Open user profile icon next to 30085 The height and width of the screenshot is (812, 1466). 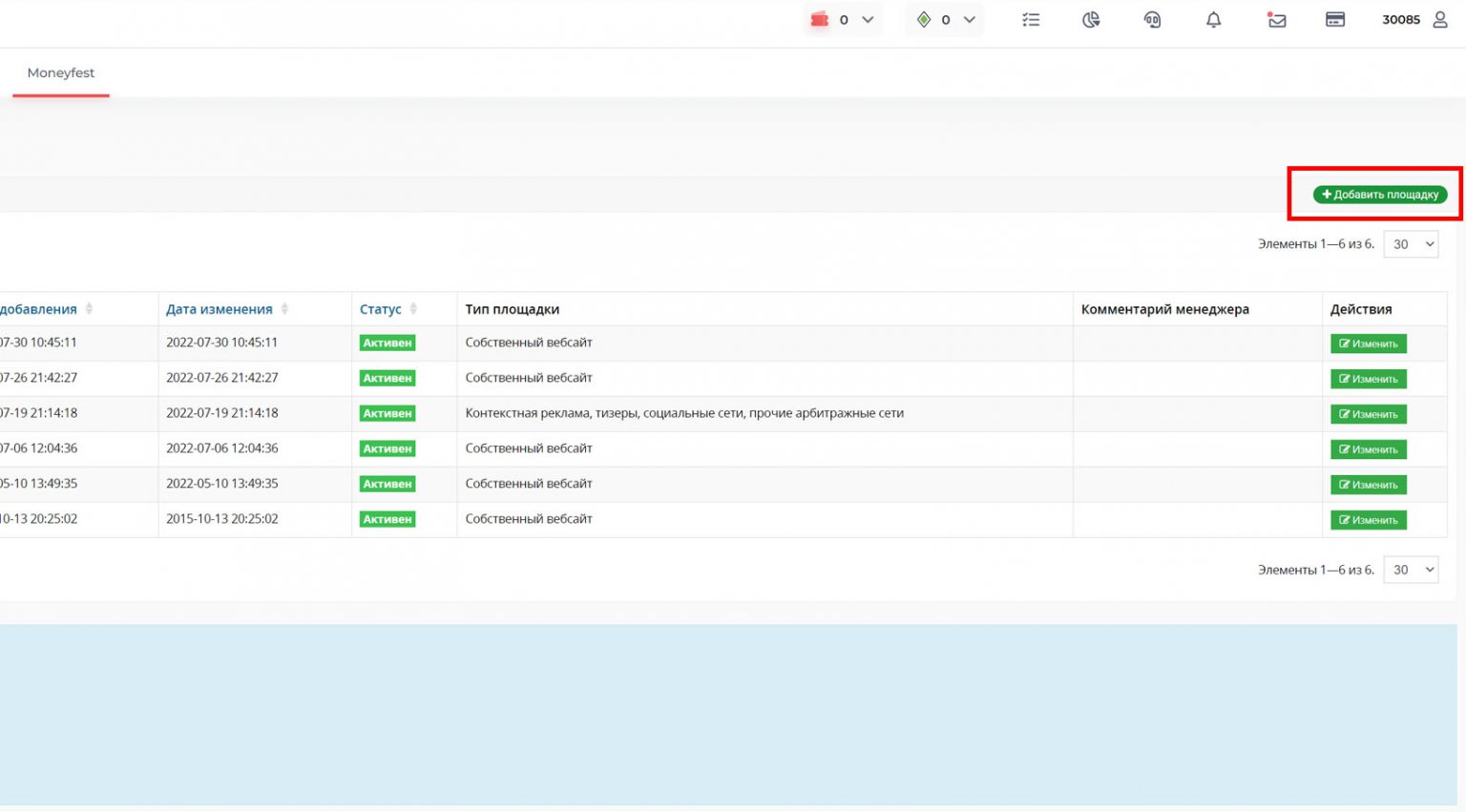[1440, 20]
